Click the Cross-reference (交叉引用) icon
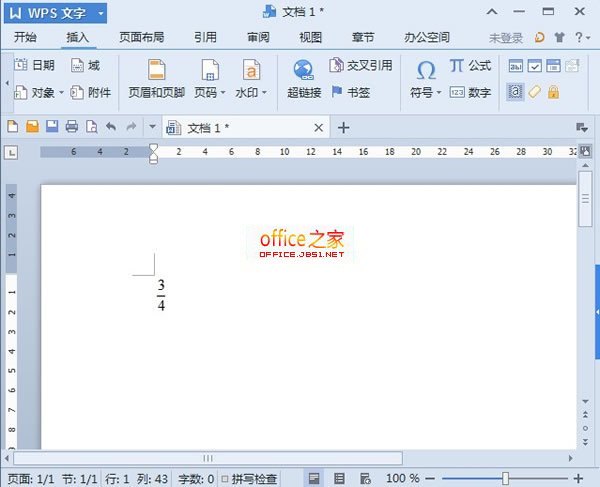The height and width of the screenshot is (487, 600). pos(360,66)
